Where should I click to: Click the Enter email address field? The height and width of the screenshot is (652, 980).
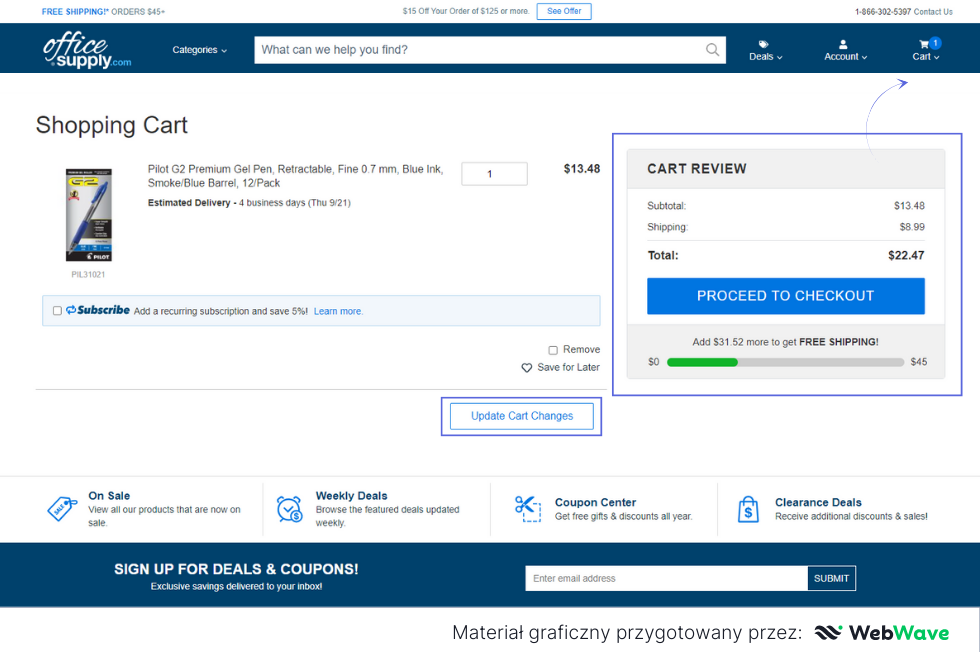pyautogui.click(x=666, y=578)
